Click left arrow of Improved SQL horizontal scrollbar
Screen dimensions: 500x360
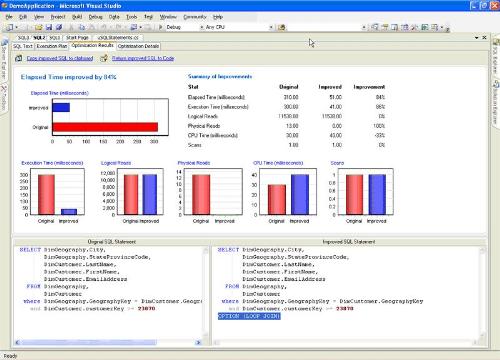pyautogui.click(x=217, y=342)
